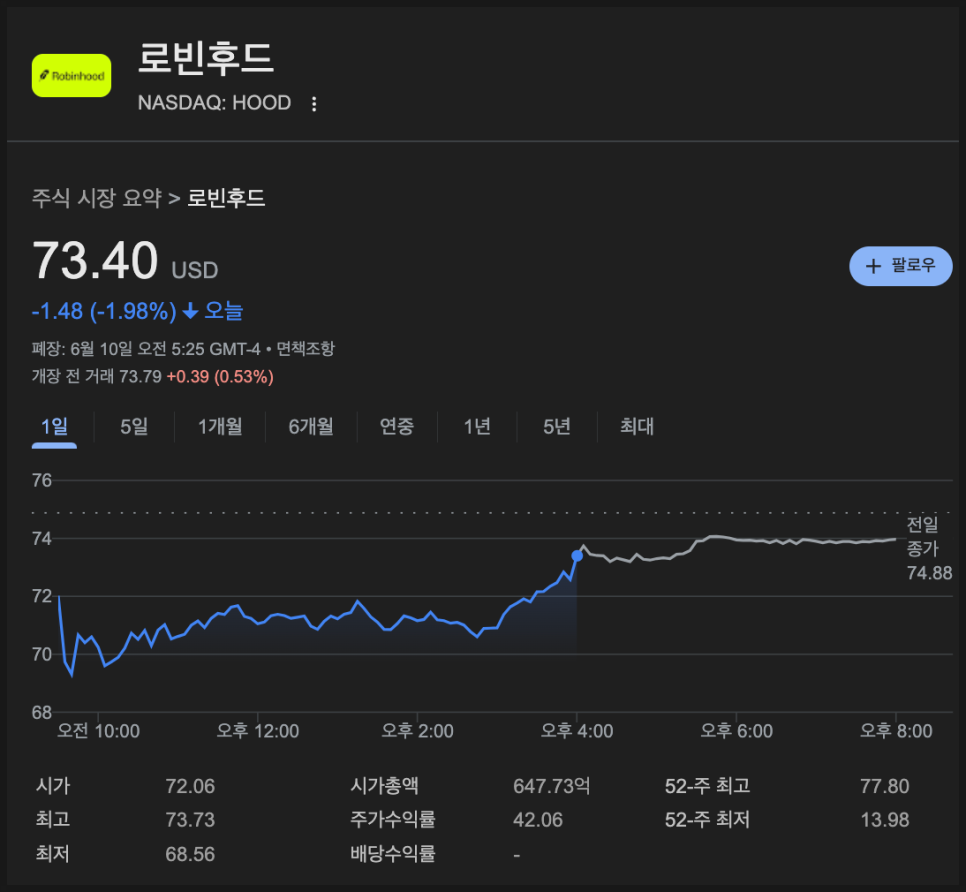This screenshot has height=892, width=966.
Task: Click the 팔로우 follow button
Action: [x=901, y=266]
